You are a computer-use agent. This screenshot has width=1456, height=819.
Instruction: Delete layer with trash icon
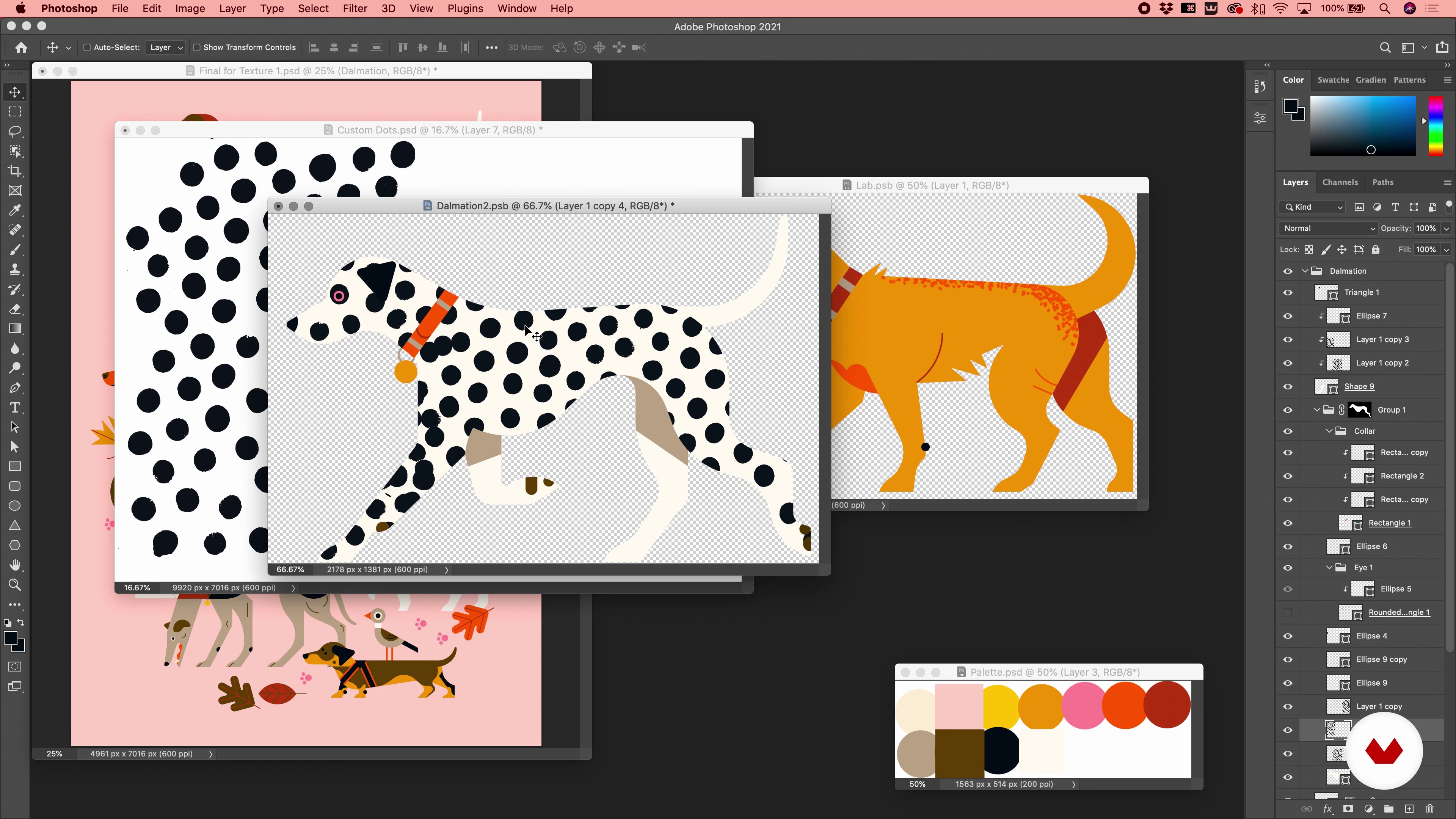pos(1430,809)
